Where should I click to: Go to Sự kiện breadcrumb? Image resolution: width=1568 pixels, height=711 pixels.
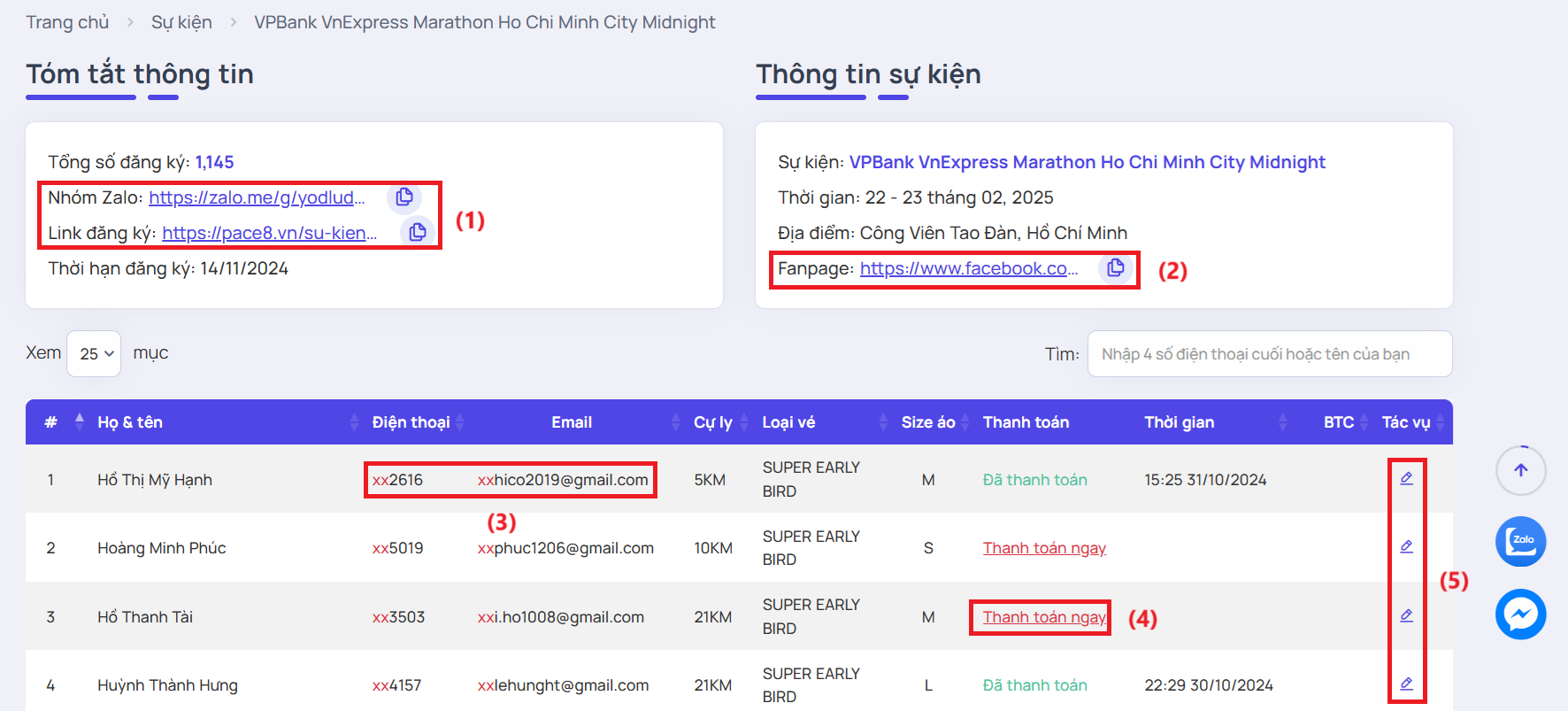181,22
